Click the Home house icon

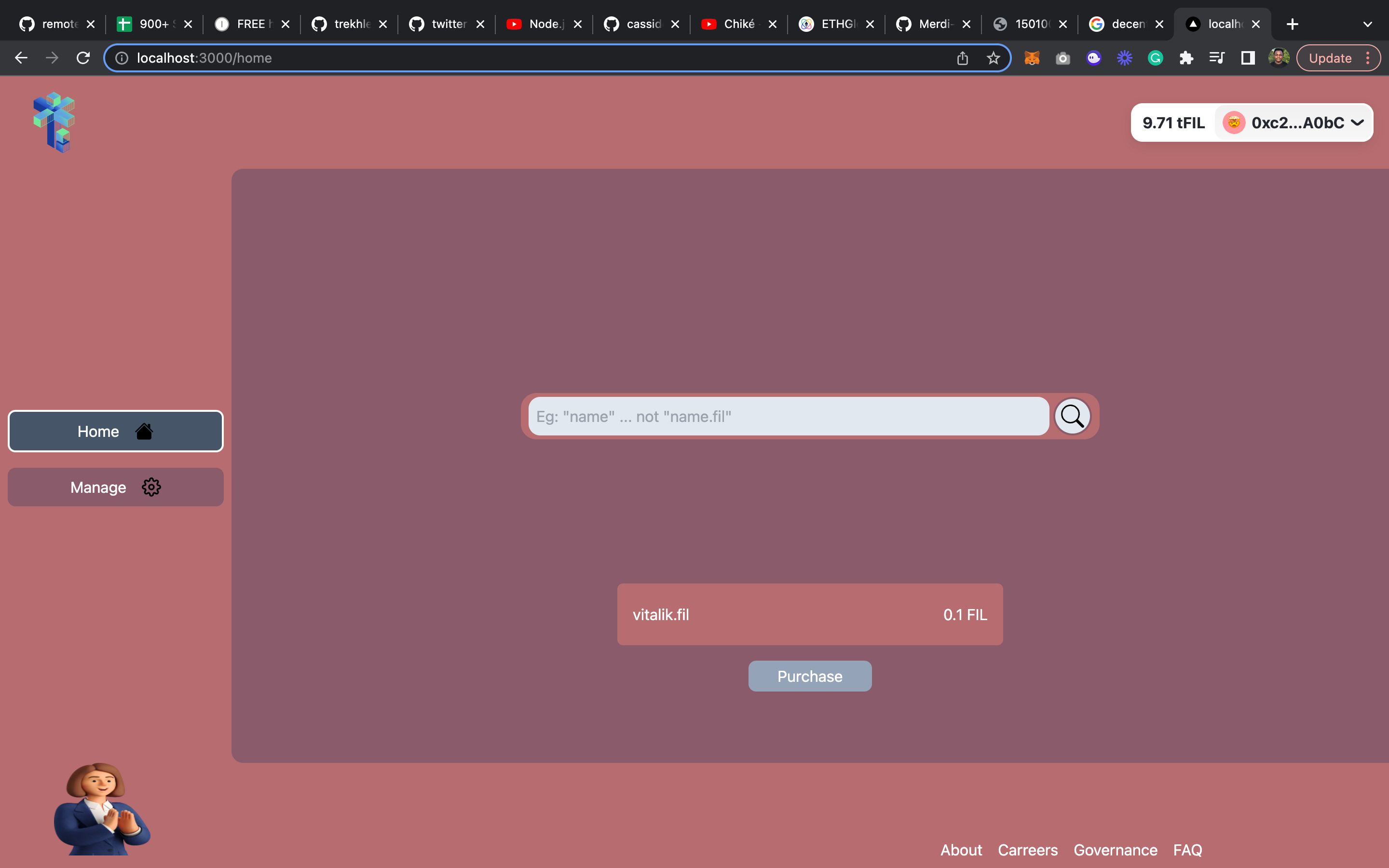point(145,430)
